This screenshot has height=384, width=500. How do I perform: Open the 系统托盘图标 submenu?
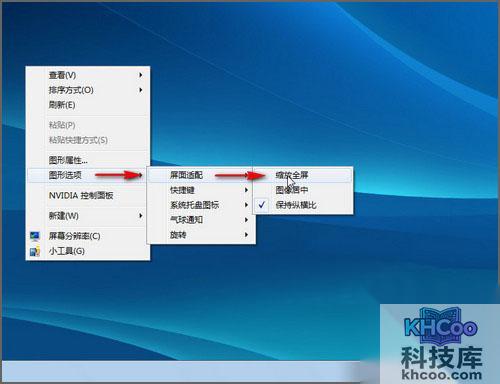pyautogui.click(x=201, y=205)
